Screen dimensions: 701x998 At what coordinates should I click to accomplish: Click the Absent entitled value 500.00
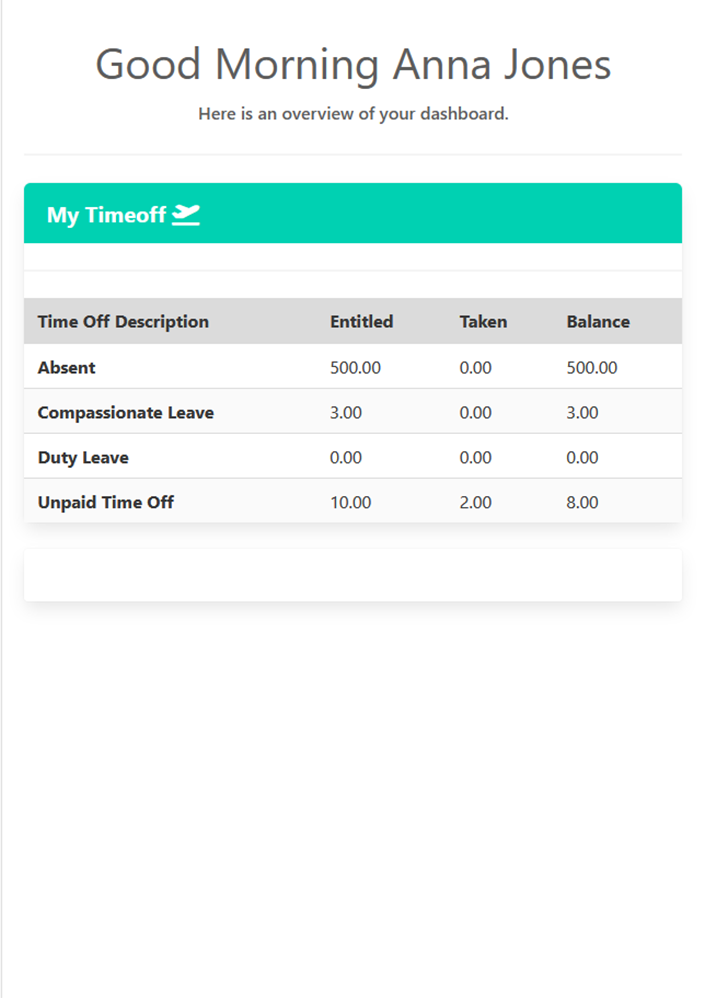(355, 367)
